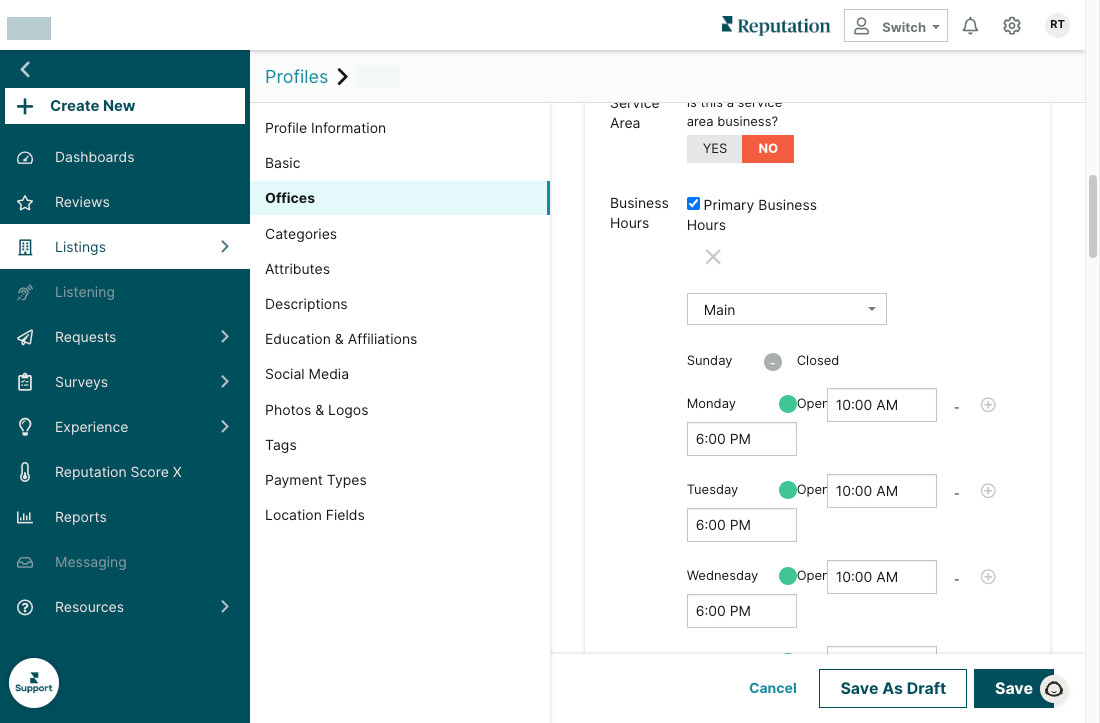The image size is (1100, 723).
Task: Uncheck Primary Business Hours checkbox
Action: pyautogui.click(x=693, y=203)
